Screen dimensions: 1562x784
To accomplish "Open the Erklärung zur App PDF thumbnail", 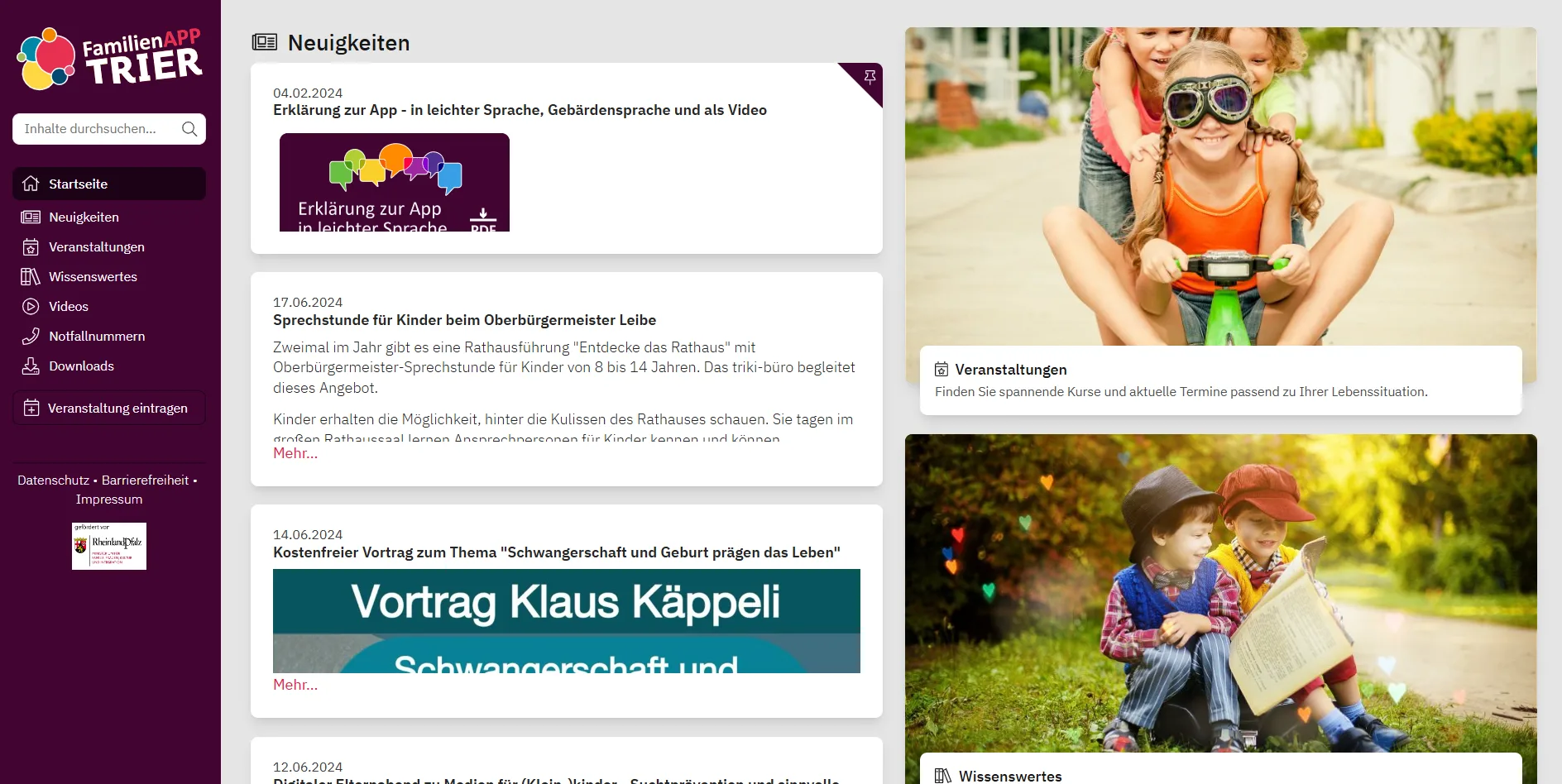I will point(395,182).
